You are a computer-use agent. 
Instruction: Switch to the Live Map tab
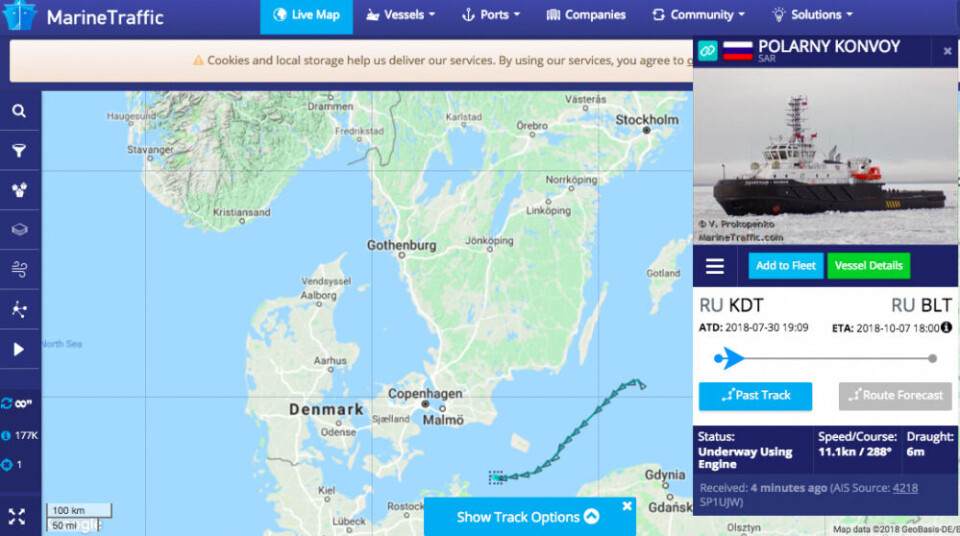[306, 17]
